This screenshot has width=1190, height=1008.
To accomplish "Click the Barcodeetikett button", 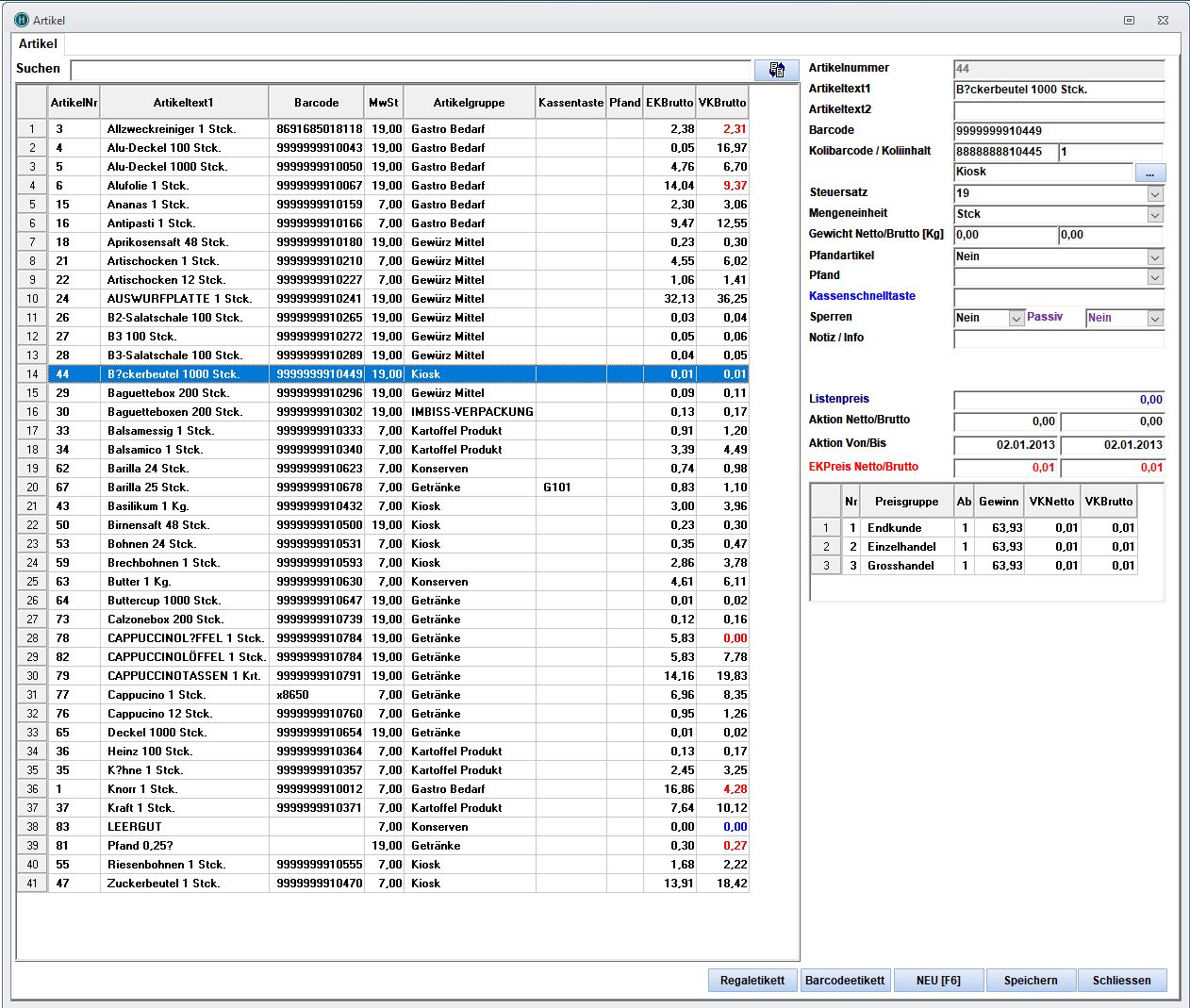I will point(845,981).
